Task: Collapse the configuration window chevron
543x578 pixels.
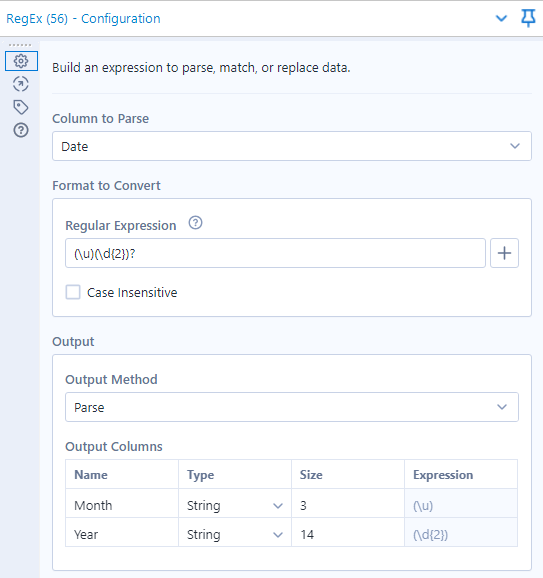Action: (x=501, y=18)
